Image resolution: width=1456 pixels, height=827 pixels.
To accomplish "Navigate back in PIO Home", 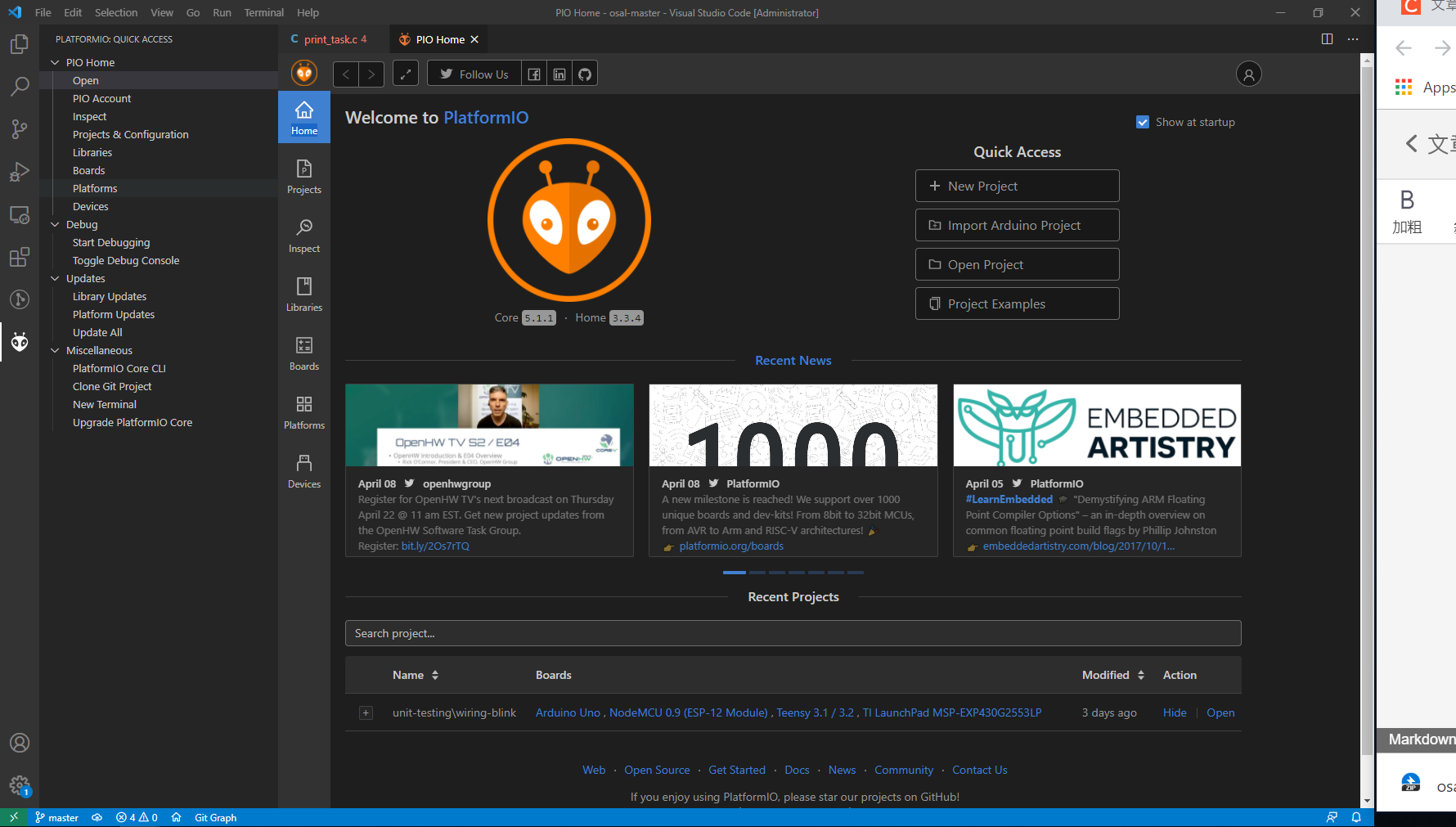I will click(x=346, y=74).
